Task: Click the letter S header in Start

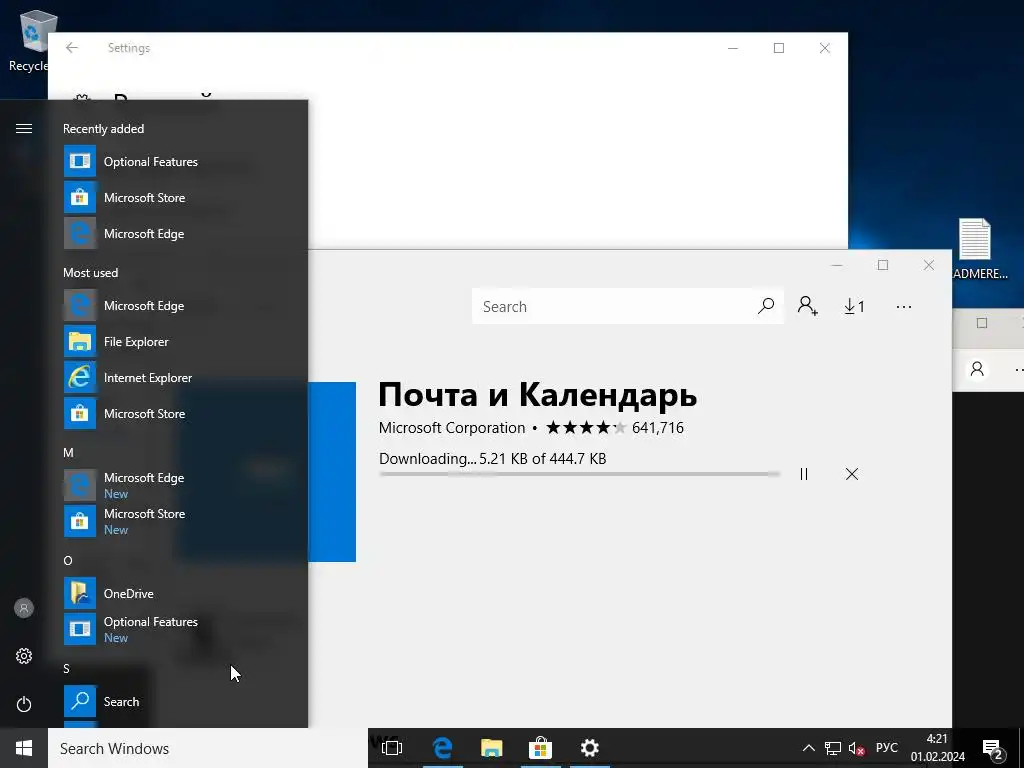Action: (66, 668)
